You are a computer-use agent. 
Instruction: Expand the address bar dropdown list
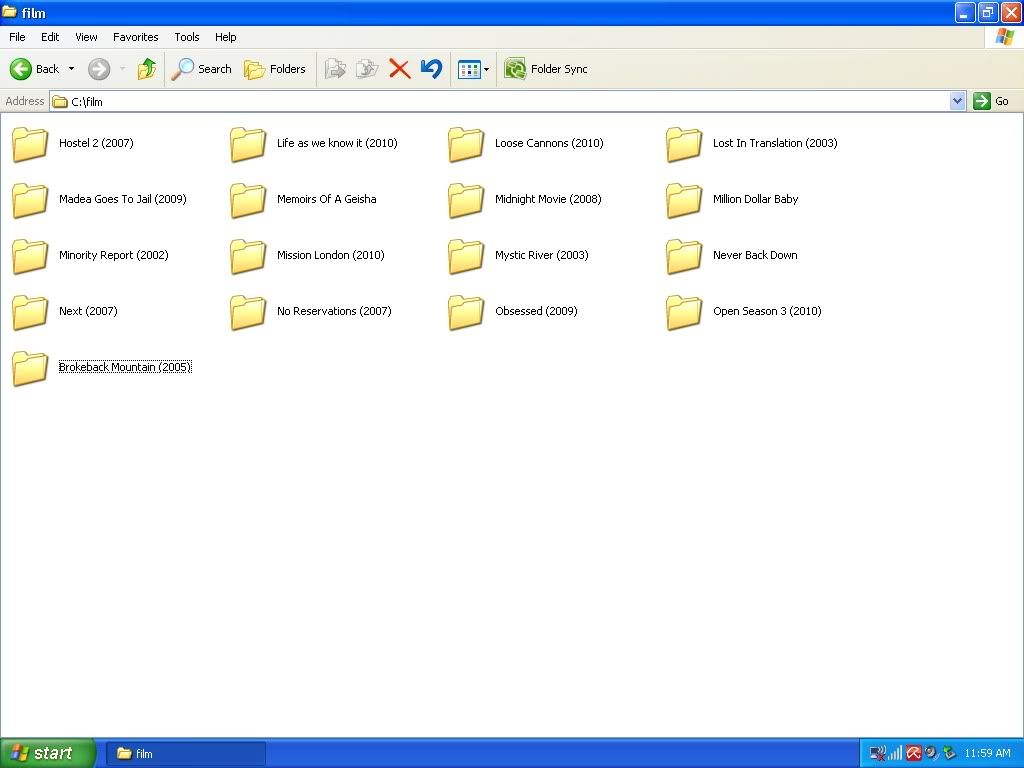click(957, 101)
